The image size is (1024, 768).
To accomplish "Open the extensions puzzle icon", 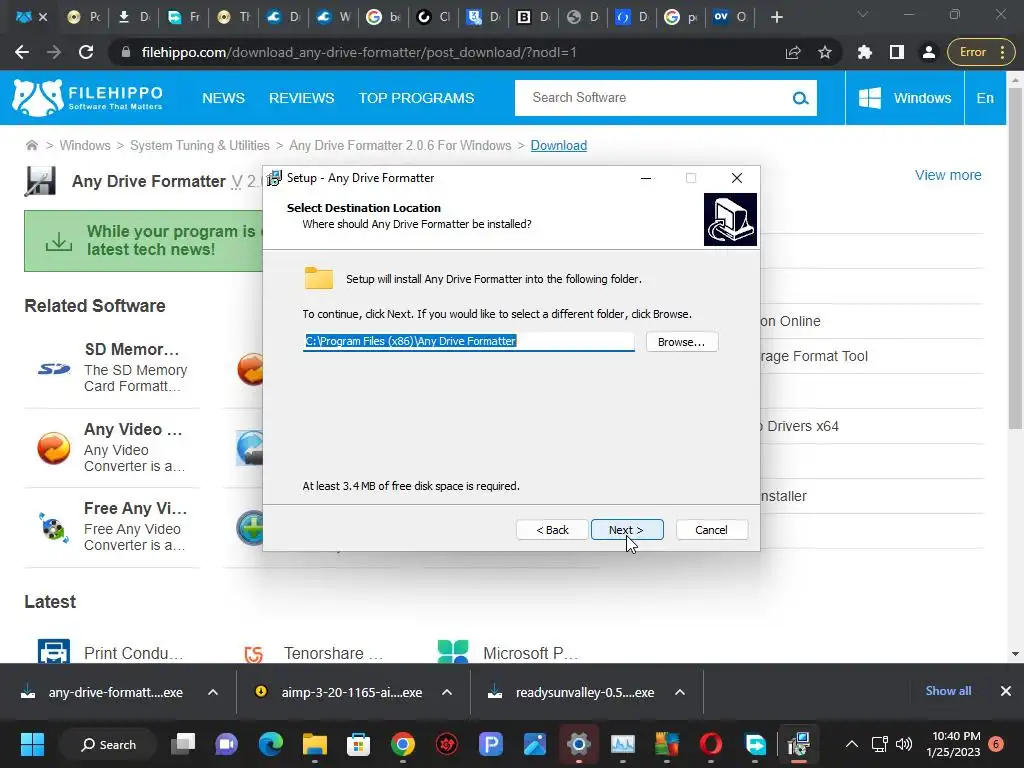I will coord(865,52).
